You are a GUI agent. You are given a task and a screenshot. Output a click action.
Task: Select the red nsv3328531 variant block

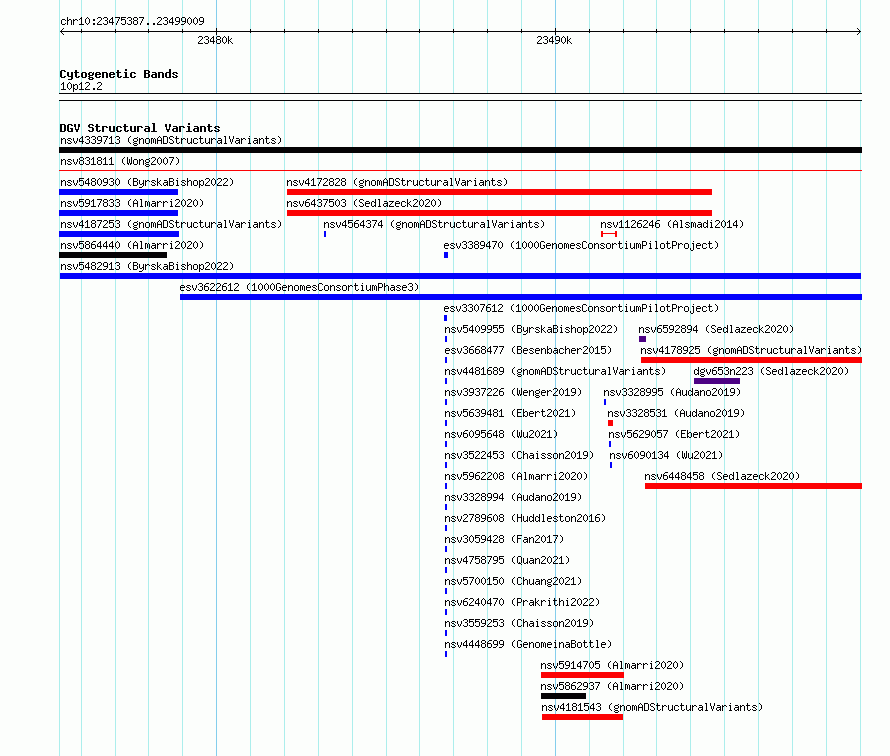pyautogui.click(x=610, y=423)
